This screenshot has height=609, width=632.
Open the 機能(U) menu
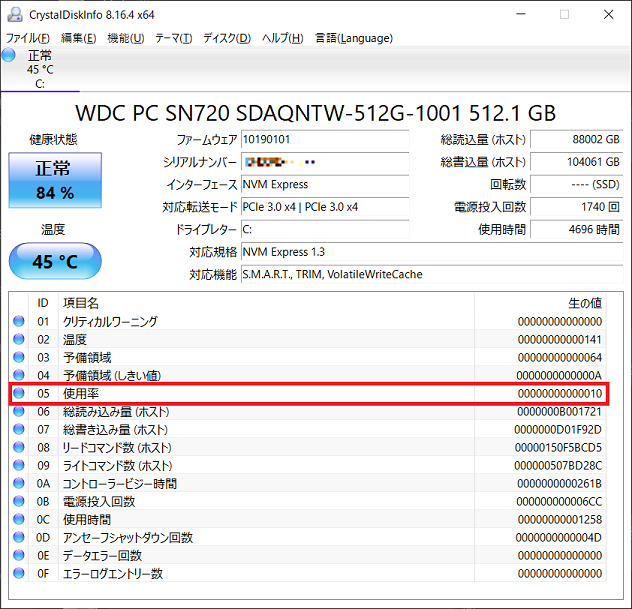point(126,38)
